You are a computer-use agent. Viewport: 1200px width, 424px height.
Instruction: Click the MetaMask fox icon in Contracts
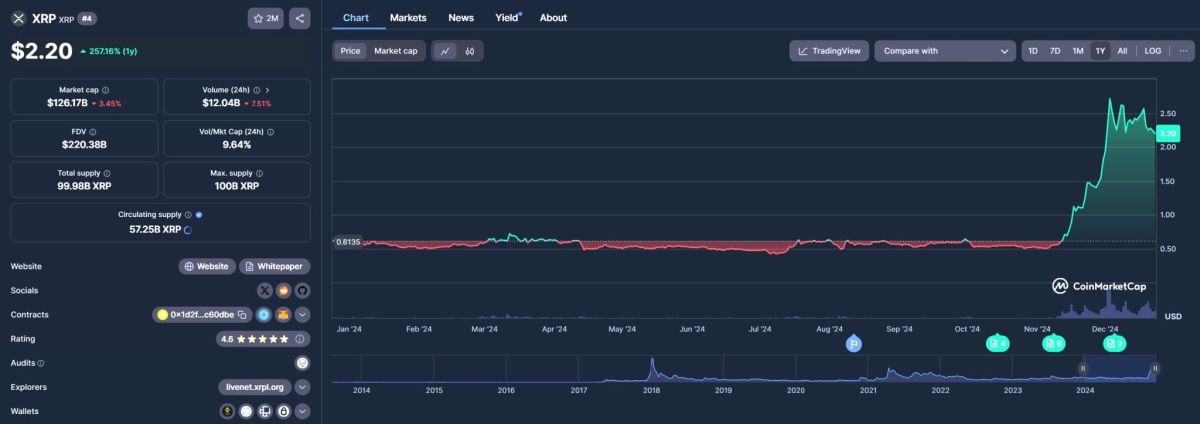[x=283, y=315]
